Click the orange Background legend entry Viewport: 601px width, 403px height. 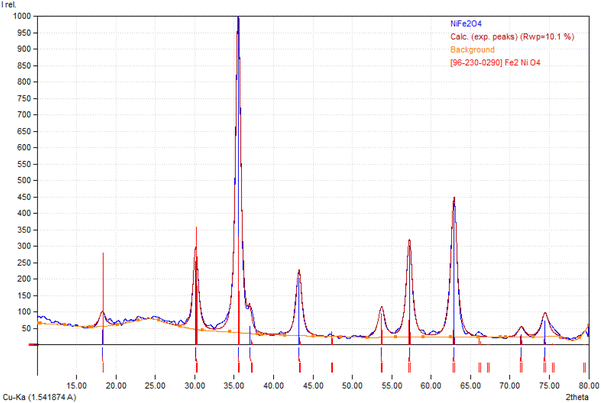[x=472, y=49]
